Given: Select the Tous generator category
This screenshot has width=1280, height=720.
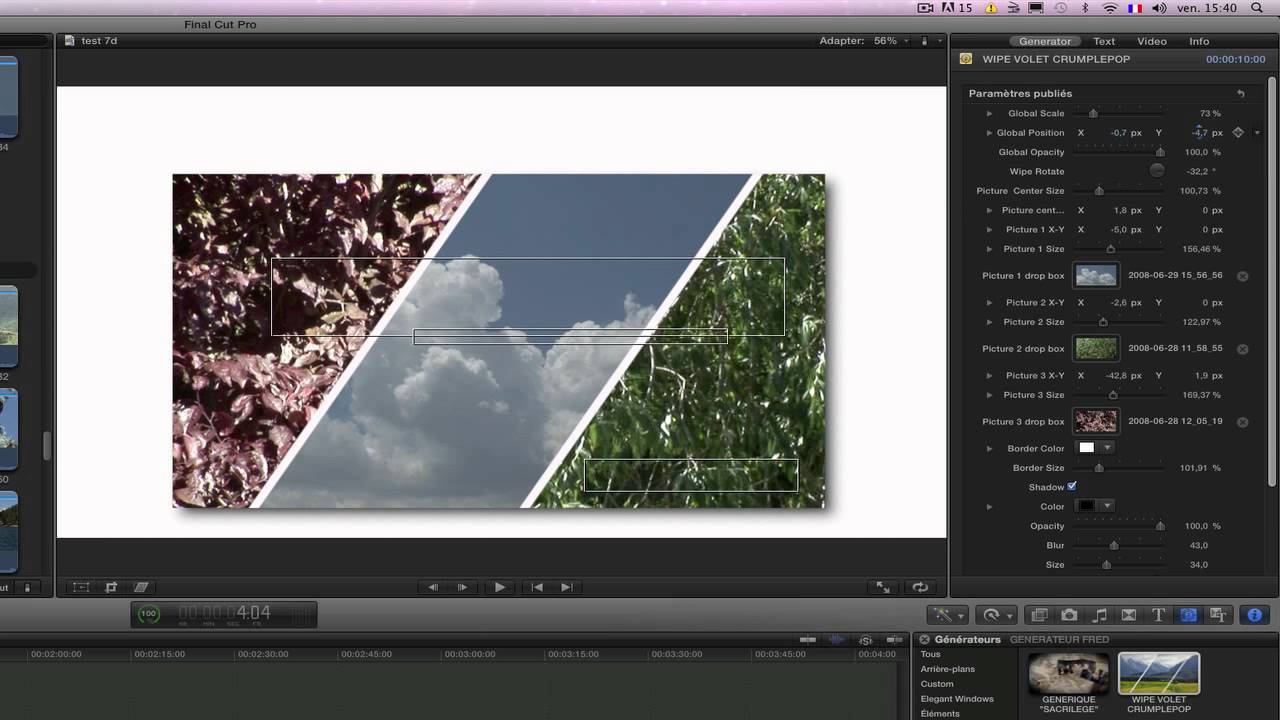Looking at the screenshot, I should coord(931,654).
